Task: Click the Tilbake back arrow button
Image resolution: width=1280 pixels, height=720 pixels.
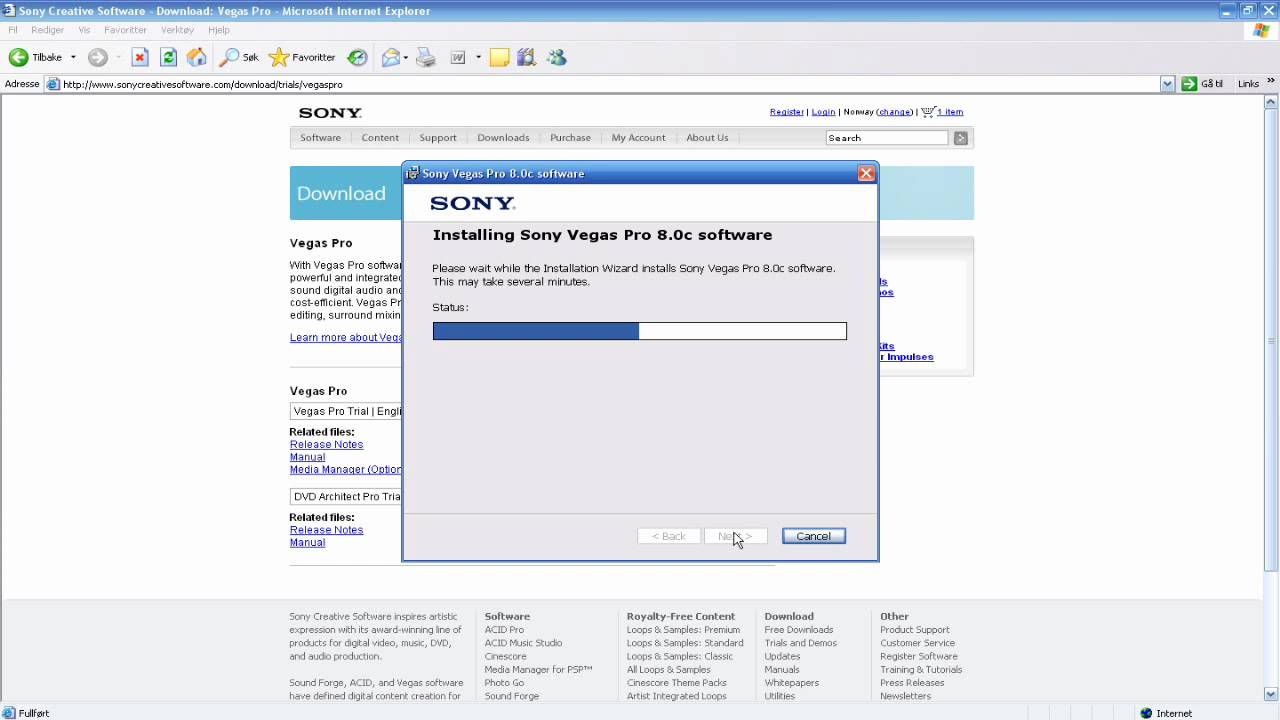Action: tap(35, 57)
